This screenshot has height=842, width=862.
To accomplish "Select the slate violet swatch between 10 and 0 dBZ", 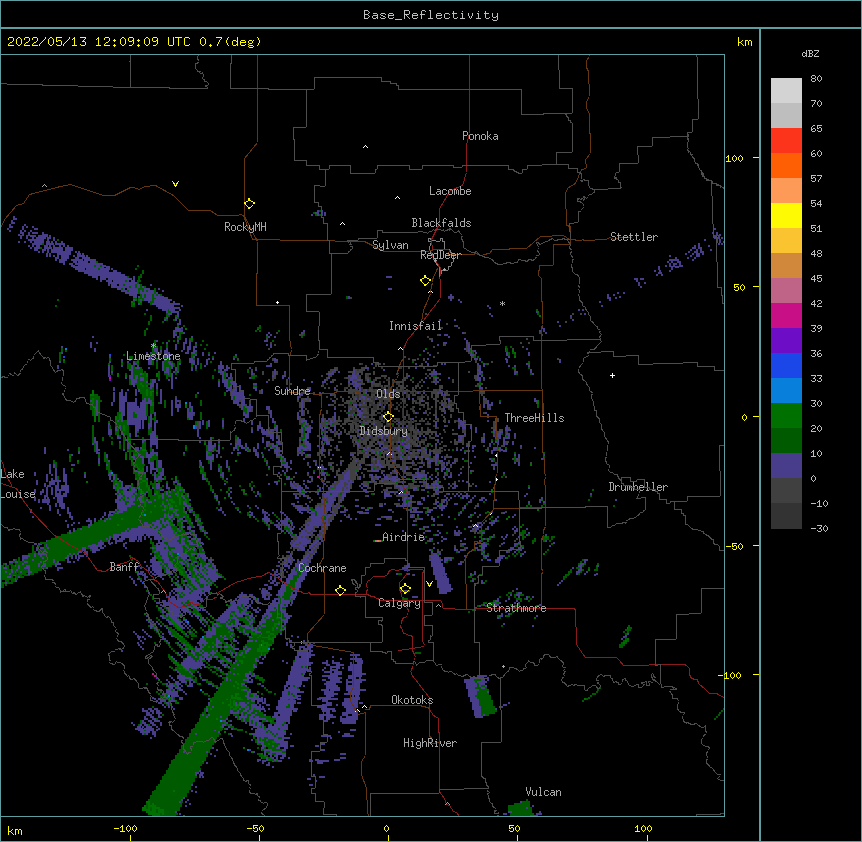I will 786,466.
